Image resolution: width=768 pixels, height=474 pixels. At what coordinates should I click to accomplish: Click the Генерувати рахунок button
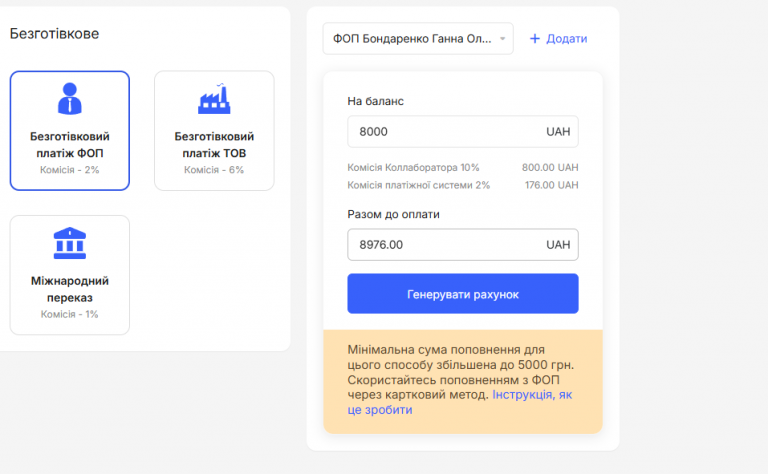pos(463,294)
